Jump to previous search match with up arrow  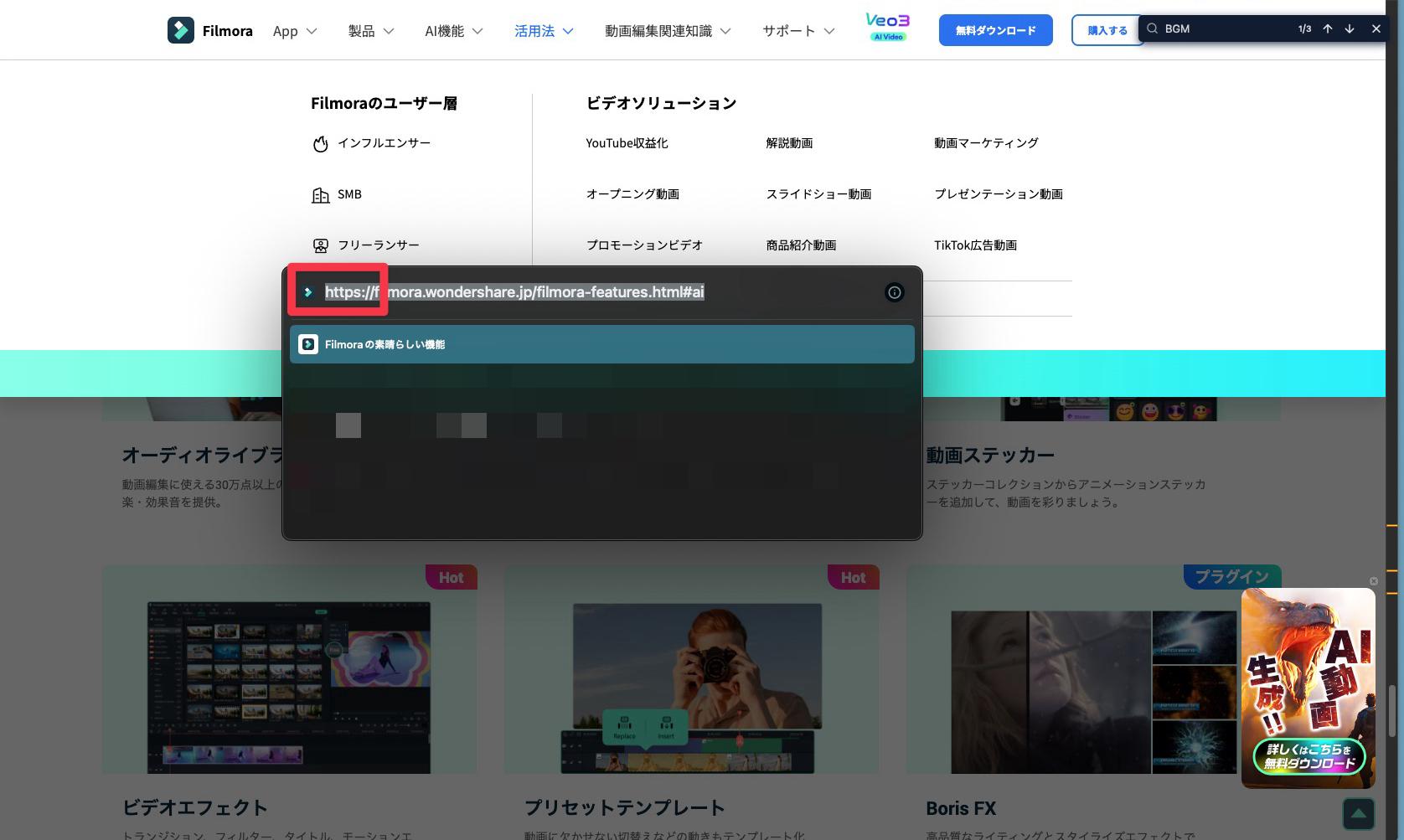coord(1327,28)
